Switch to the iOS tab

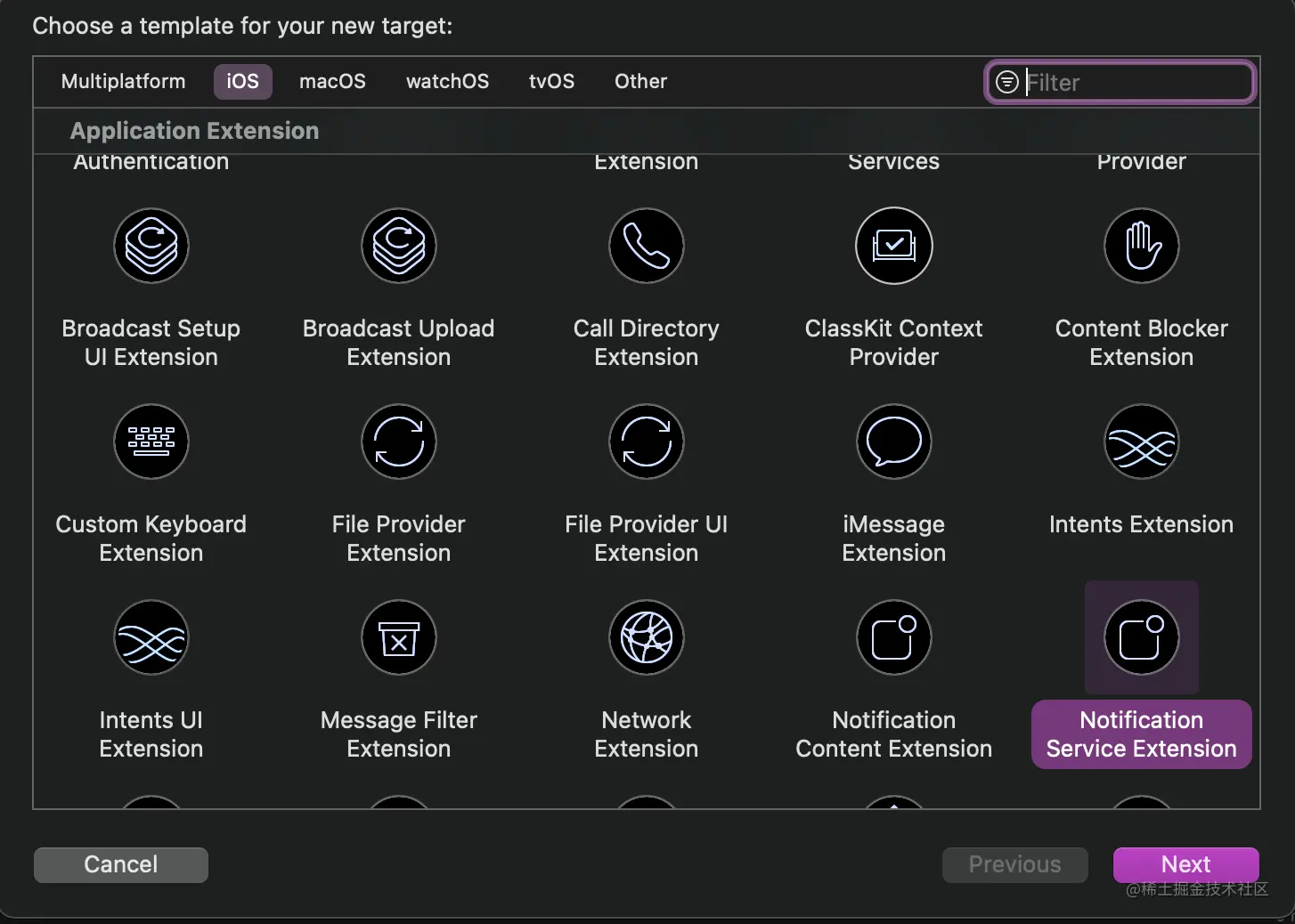(242, 81)
